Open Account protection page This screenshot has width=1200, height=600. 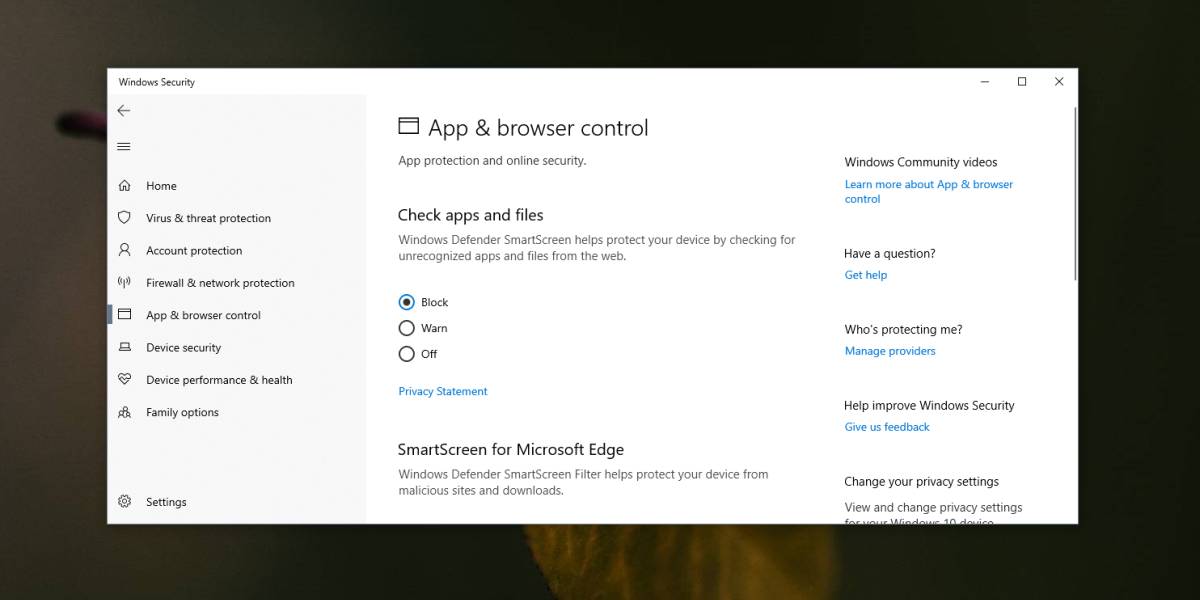pos(194,251)
